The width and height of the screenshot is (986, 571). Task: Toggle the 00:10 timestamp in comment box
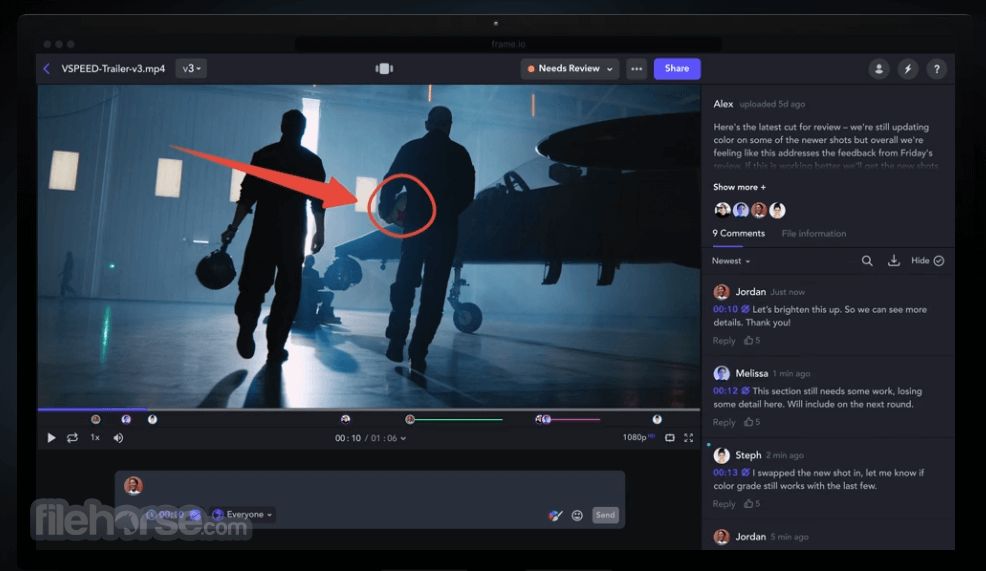[x=165, y=514]
